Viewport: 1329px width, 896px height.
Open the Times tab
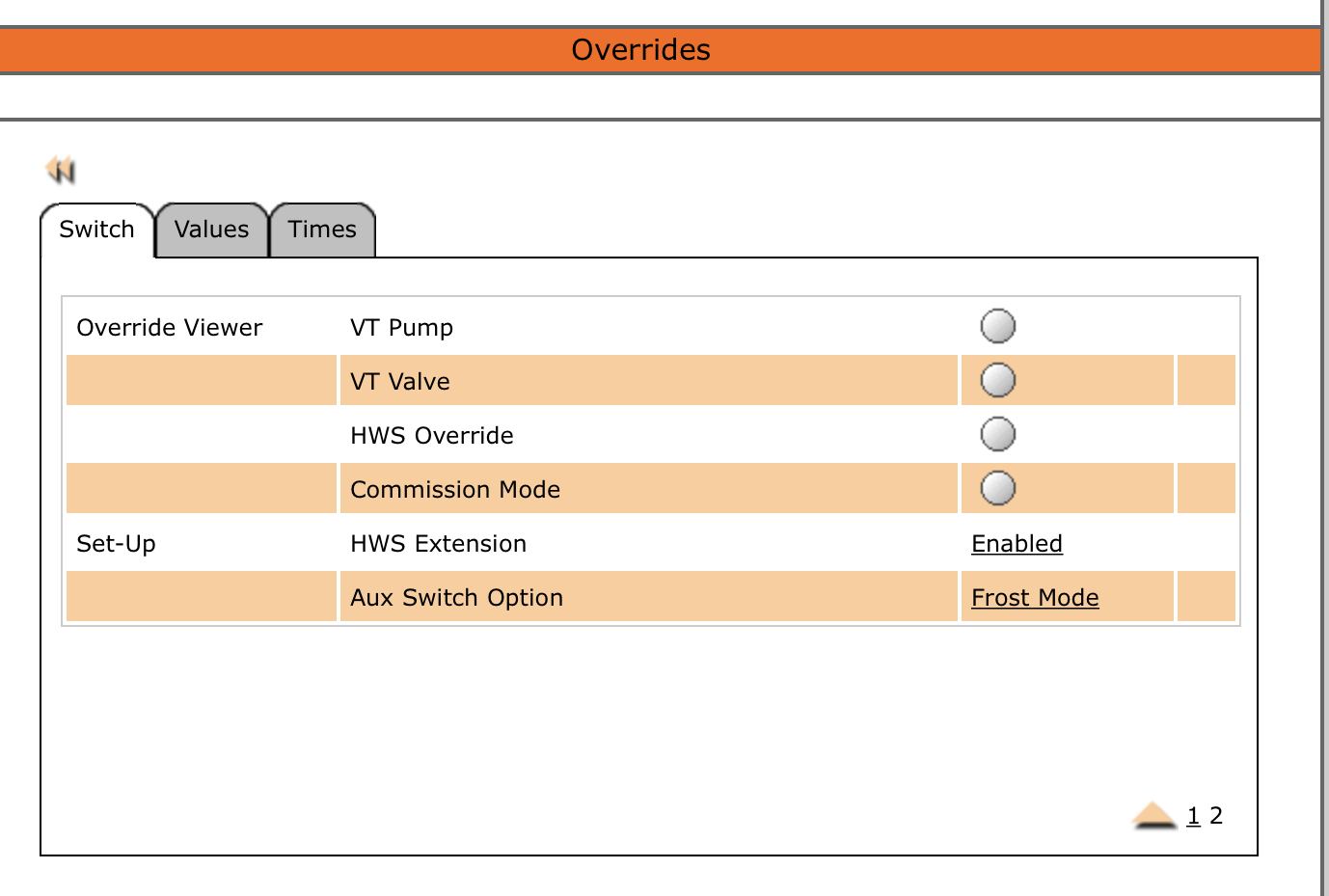[322, 230]
